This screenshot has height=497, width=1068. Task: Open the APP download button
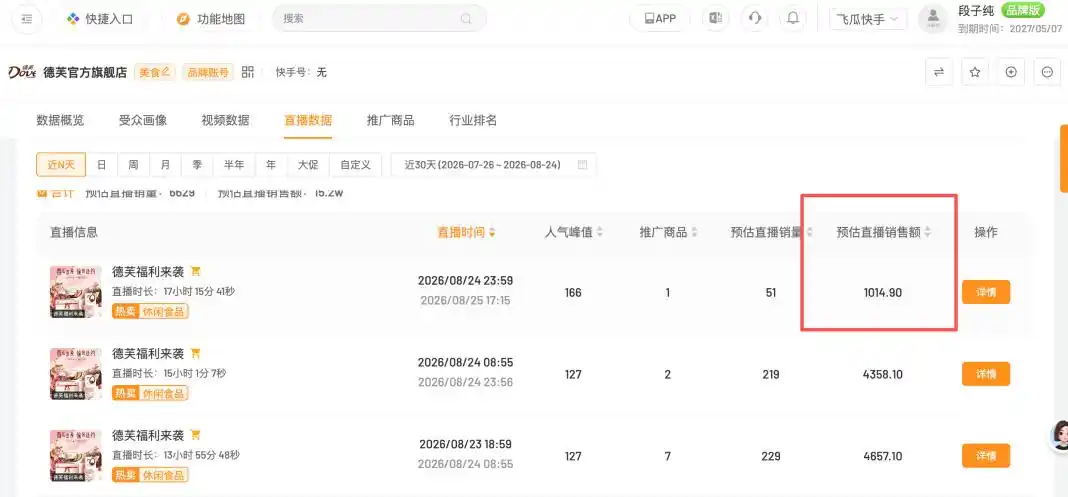tap(659, 18)
